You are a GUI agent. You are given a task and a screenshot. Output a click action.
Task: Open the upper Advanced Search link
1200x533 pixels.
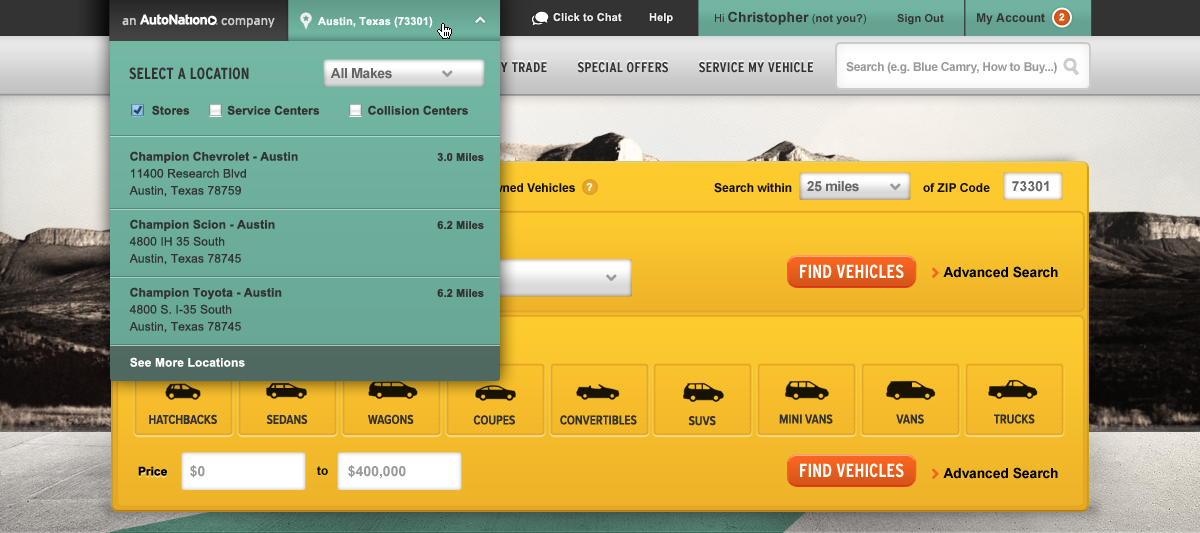point(1000,272)
